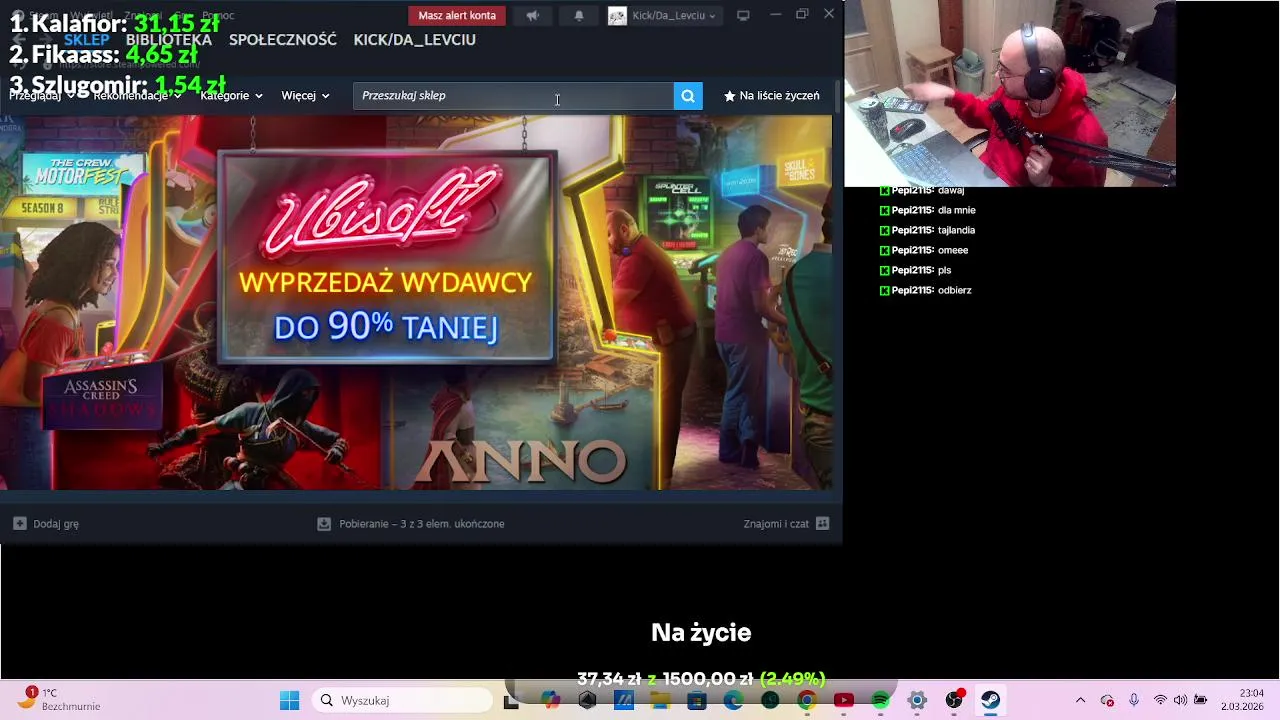Open Microsoft Edge from the taskbar
The width and height of the screenshot is (1280, 720).
pos(733,700)
